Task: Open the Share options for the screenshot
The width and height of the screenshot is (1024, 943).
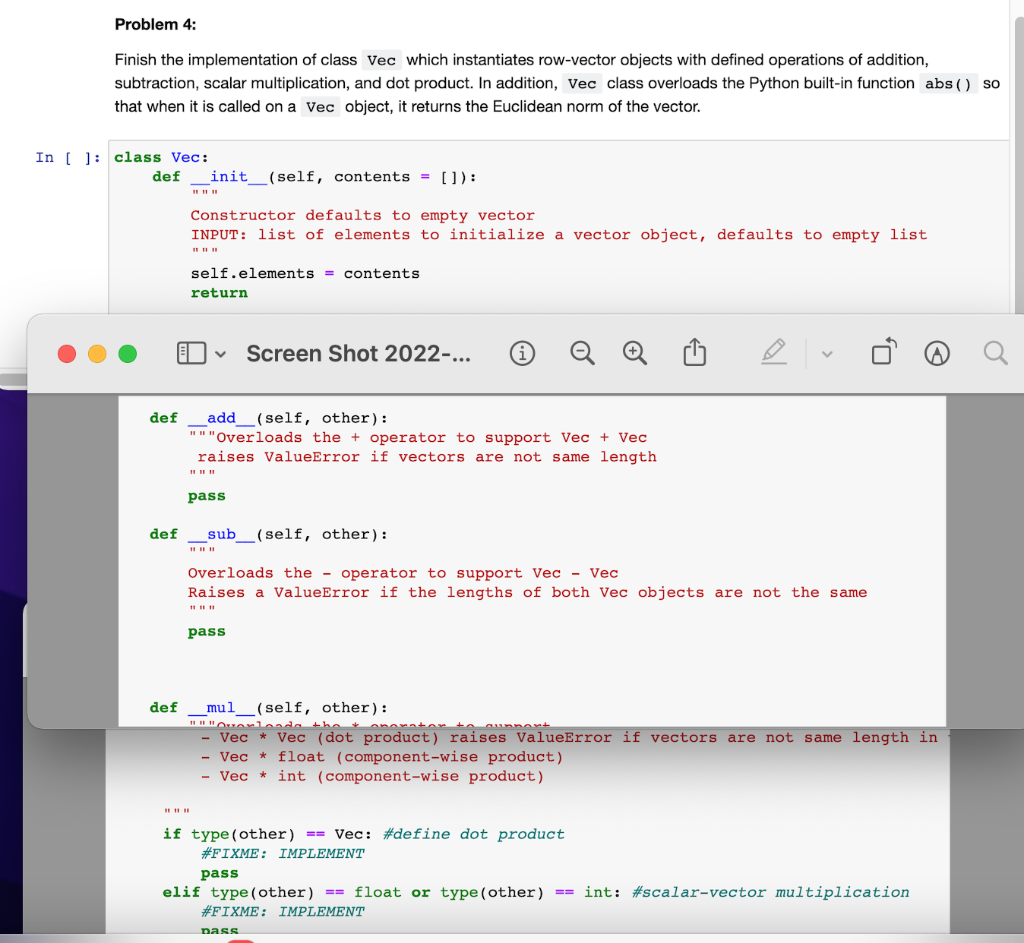Action: tap(694, 352)
